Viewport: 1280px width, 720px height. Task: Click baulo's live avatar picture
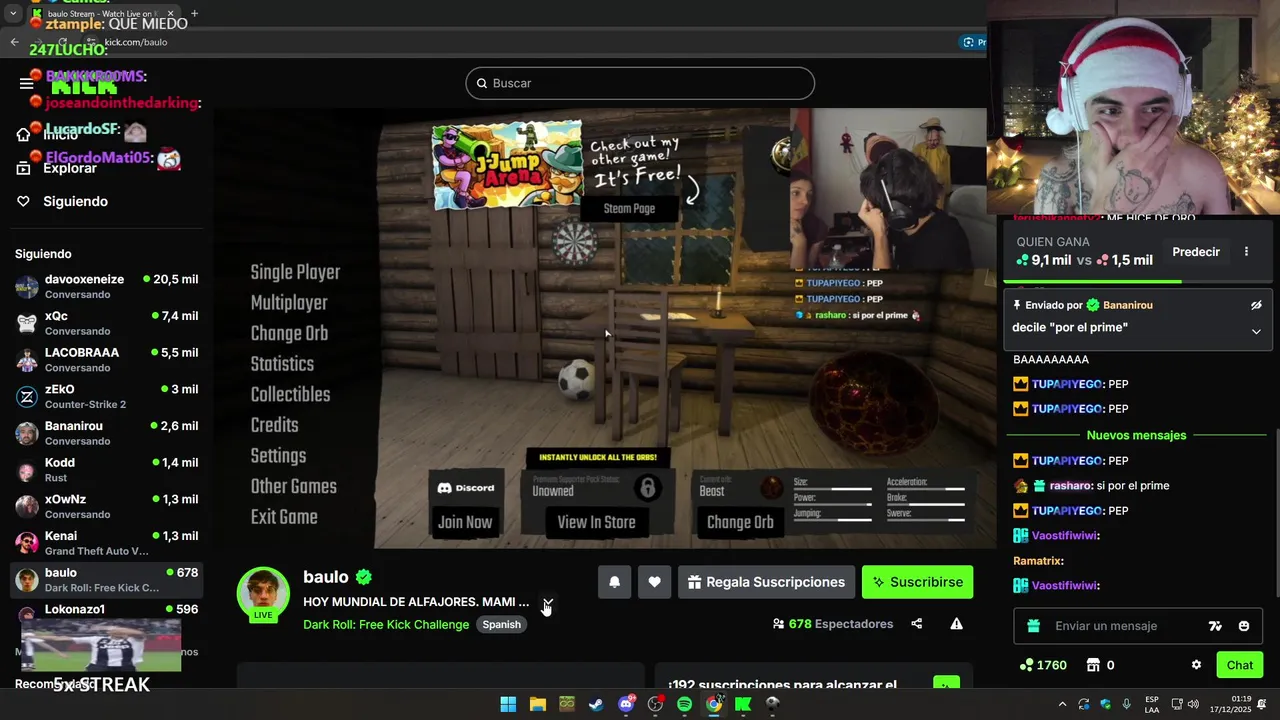pyautogui.click(x=263, y=593)
